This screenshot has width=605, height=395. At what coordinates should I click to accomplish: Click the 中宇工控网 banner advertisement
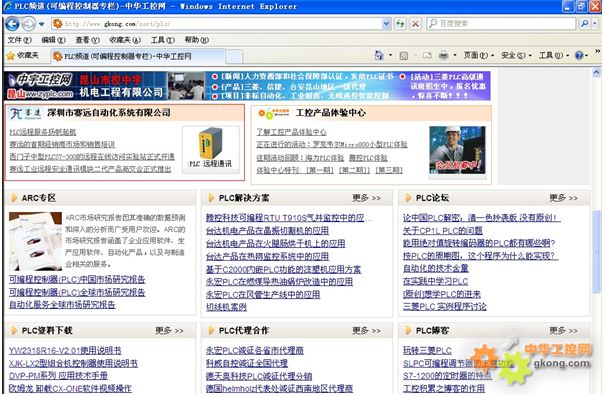click(247, 86)
